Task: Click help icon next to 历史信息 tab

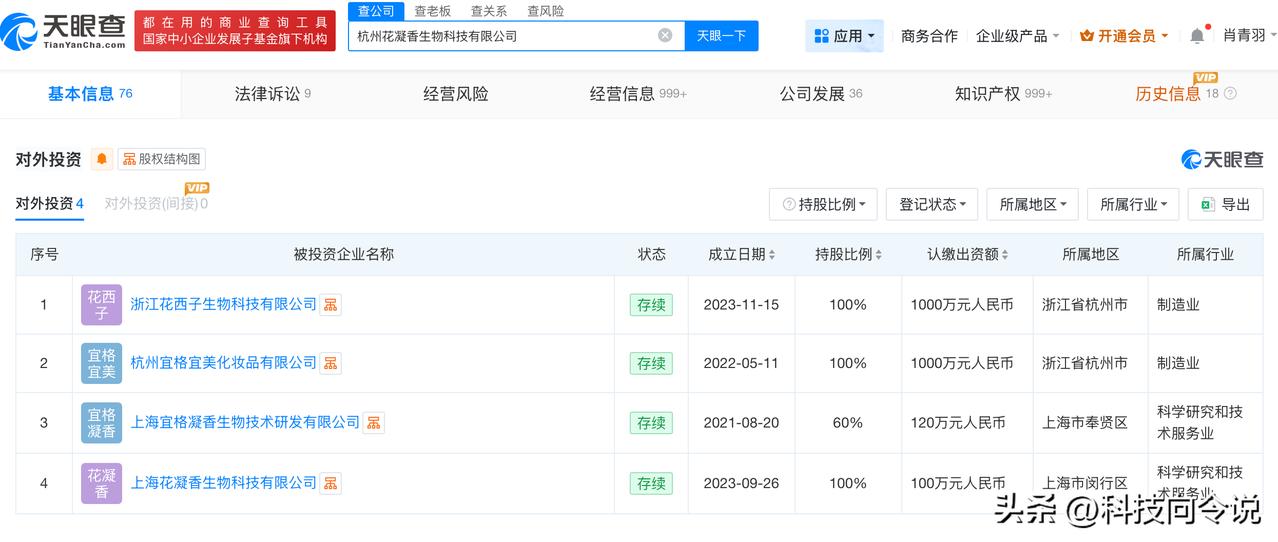Action: point(1230,94)
